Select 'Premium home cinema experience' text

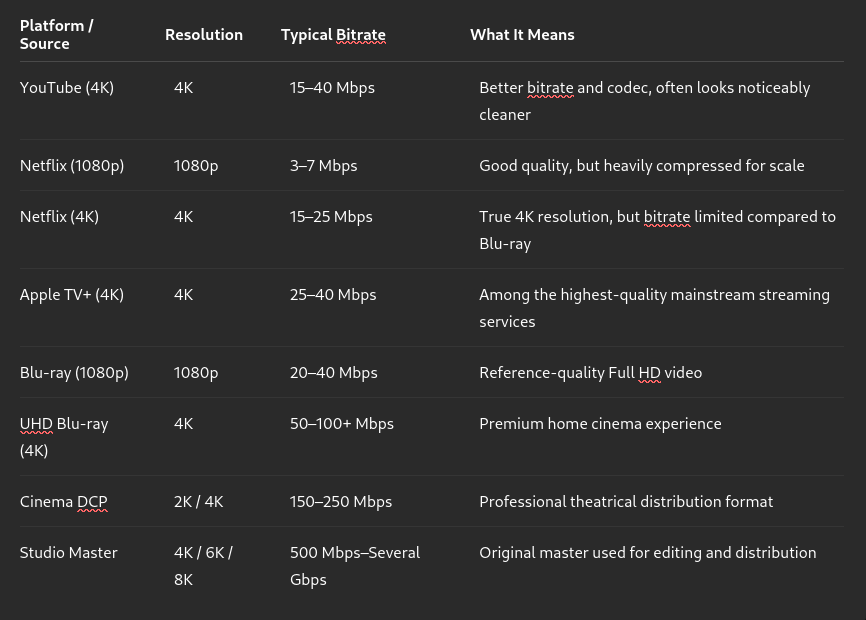tap(600, 424)
